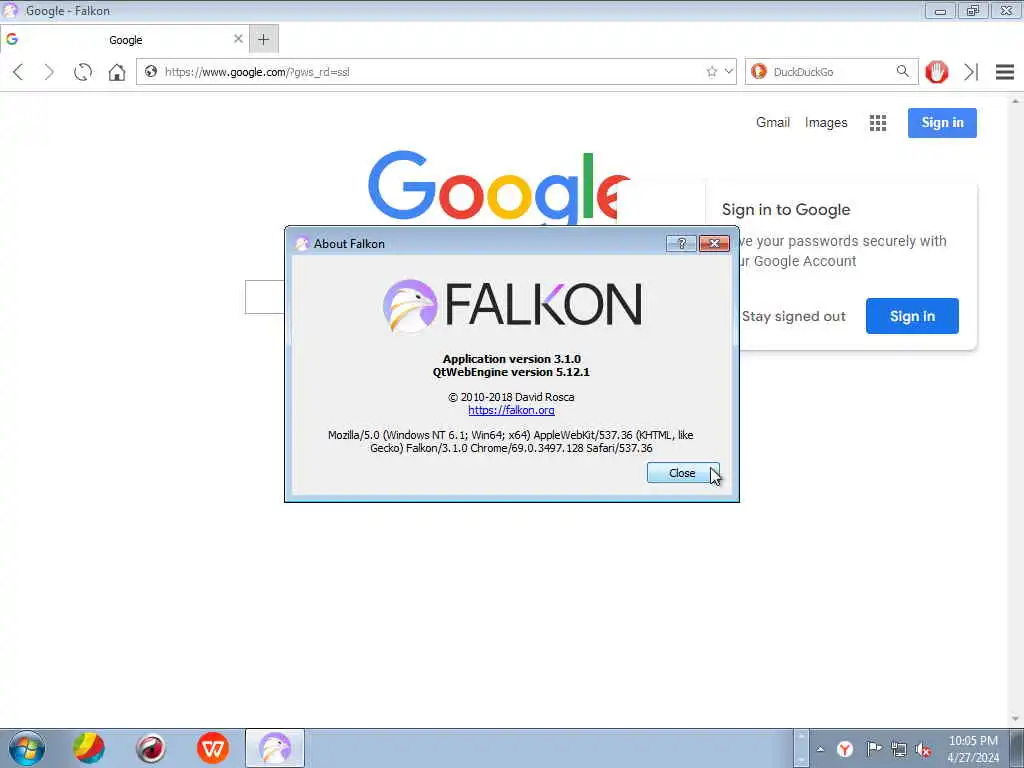The width and height of the screenshot is (1024, 768).
Task: Click Sign in inside the Google prompt
Action: [912, 316]
